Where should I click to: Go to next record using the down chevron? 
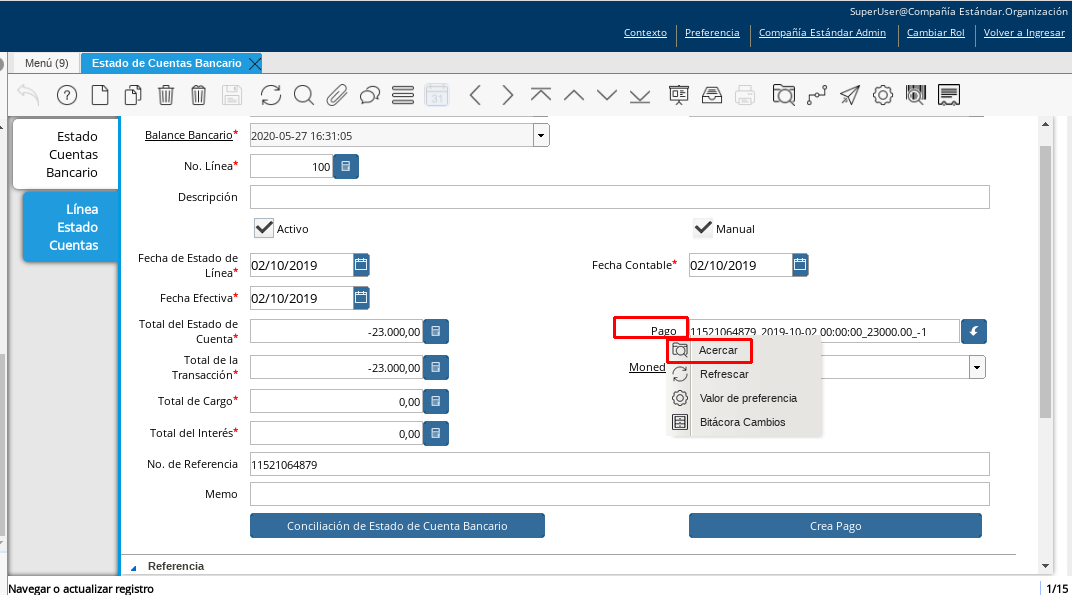tap(607, 95)
